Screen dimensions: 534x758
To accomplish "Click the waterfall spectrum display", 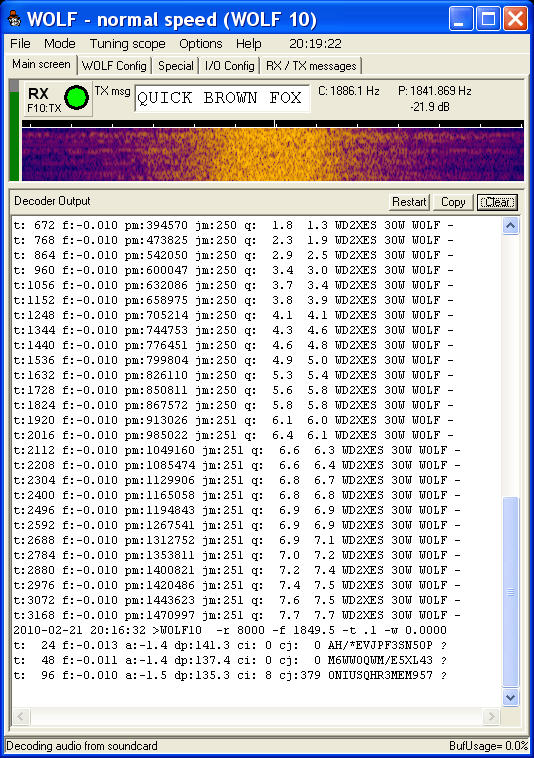I will point(273,155).
